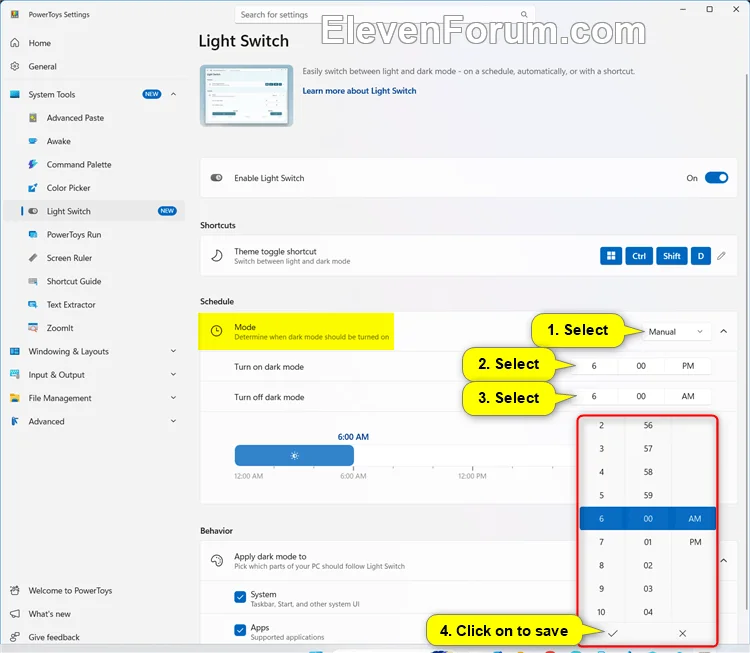The width and height of the screenshot is (750, 653).
Task: Choose PM in time picker list
Action: 695,542
